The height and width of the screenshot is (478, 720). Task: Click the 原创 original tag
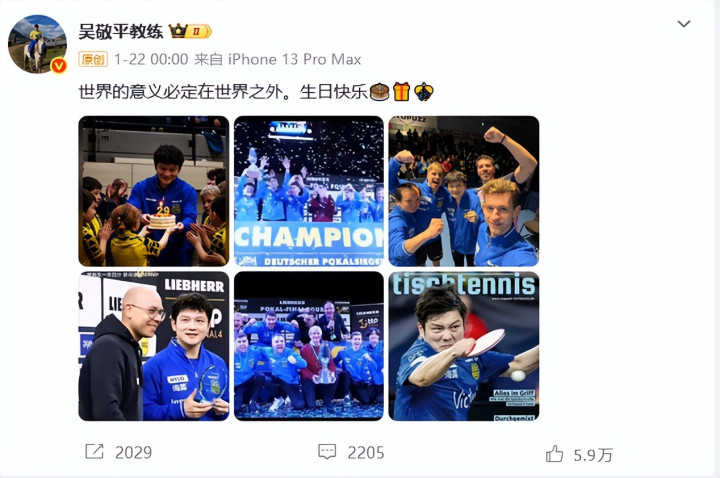pyautogui.click(x=93, y=59)
